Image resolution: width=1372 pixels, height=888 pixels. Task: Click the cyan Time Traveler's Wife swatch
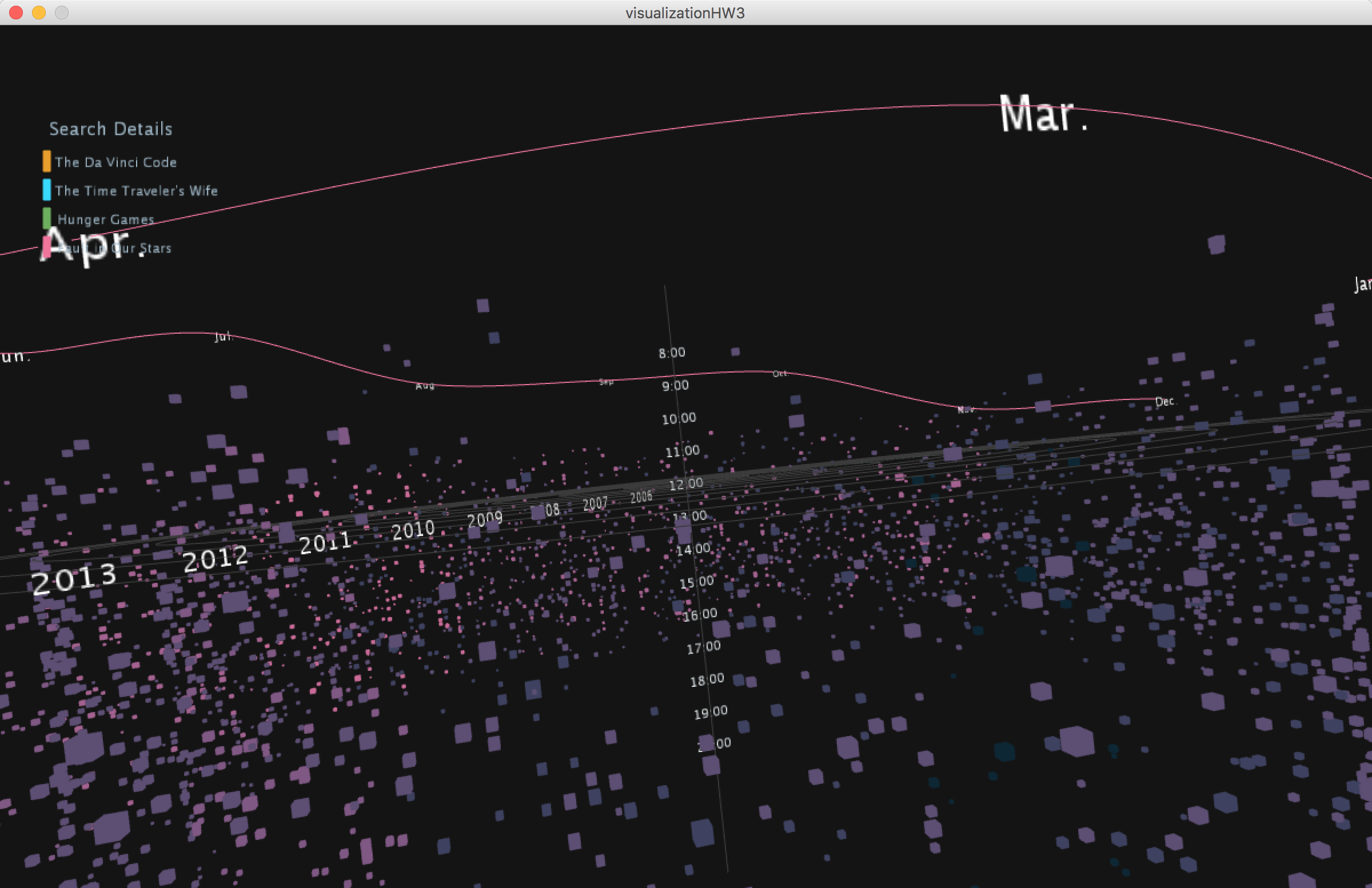point(47,190)
